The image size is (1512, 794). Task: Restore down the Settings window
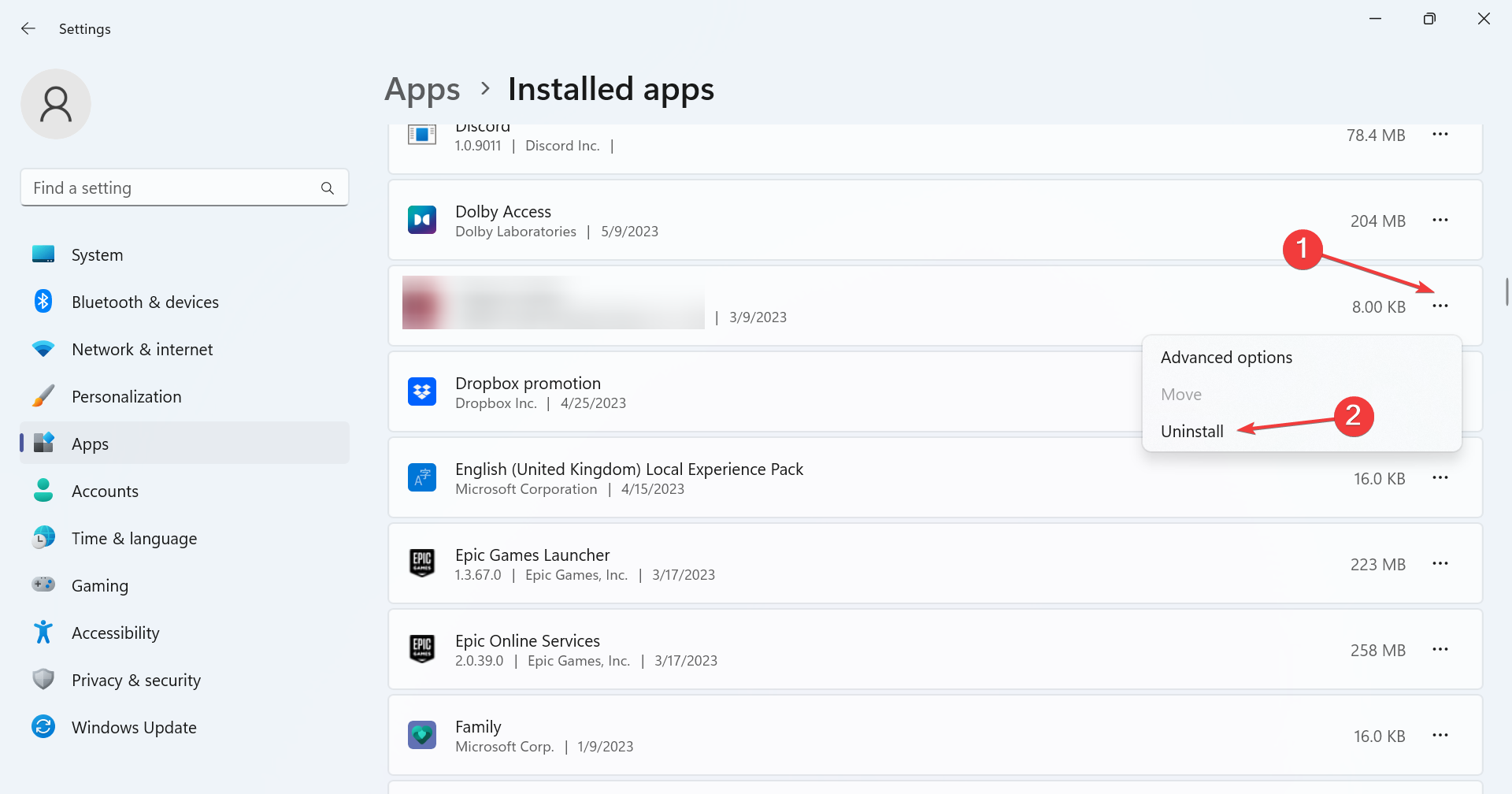pos(1429,19)
